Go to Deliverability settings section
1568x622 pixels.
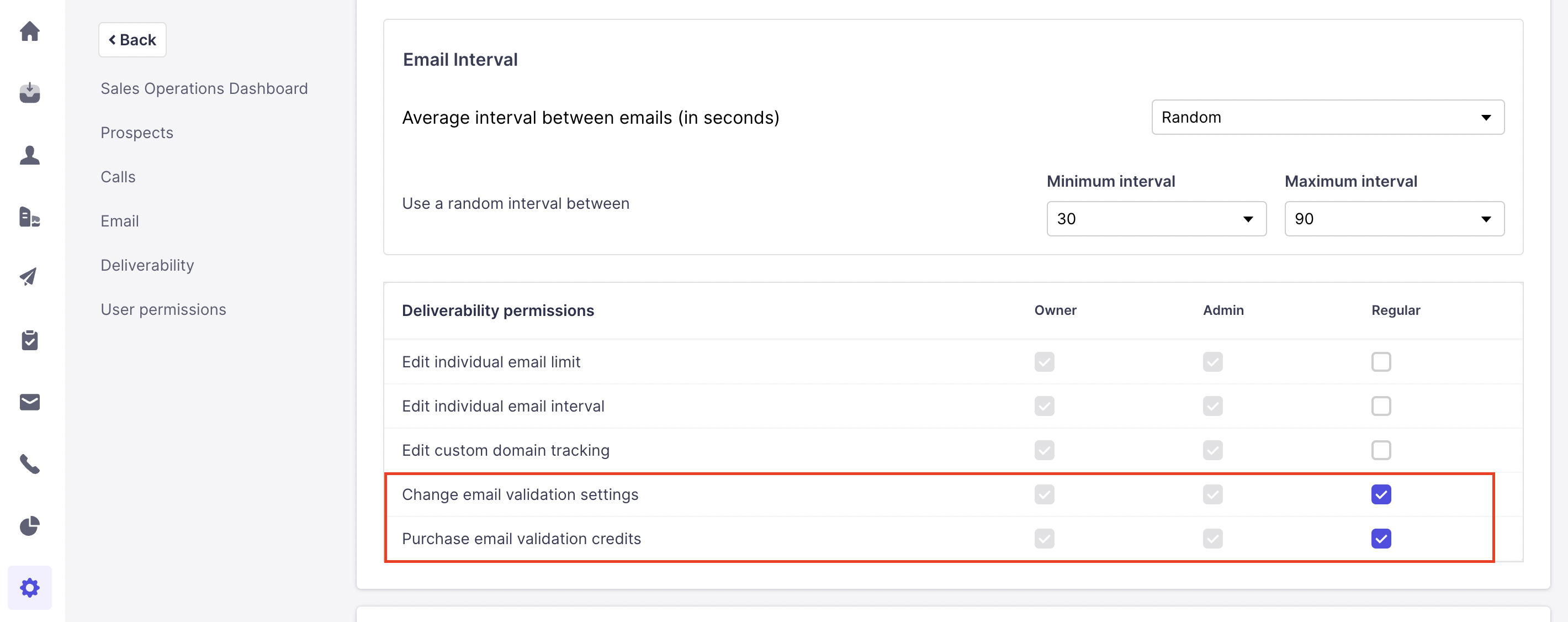tap(147, 265)
